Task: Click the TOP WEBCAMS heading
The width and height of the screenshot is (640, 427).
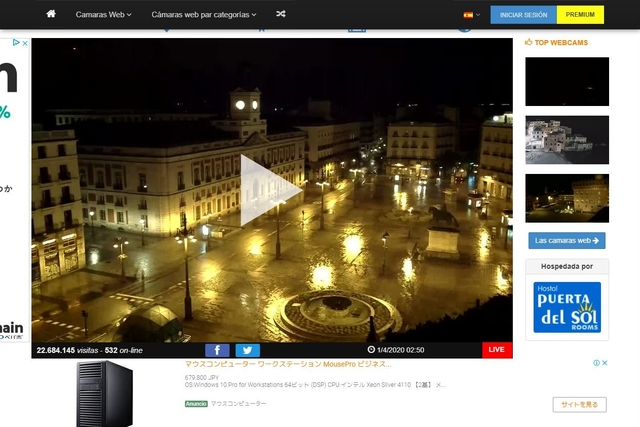Action: 561,42
